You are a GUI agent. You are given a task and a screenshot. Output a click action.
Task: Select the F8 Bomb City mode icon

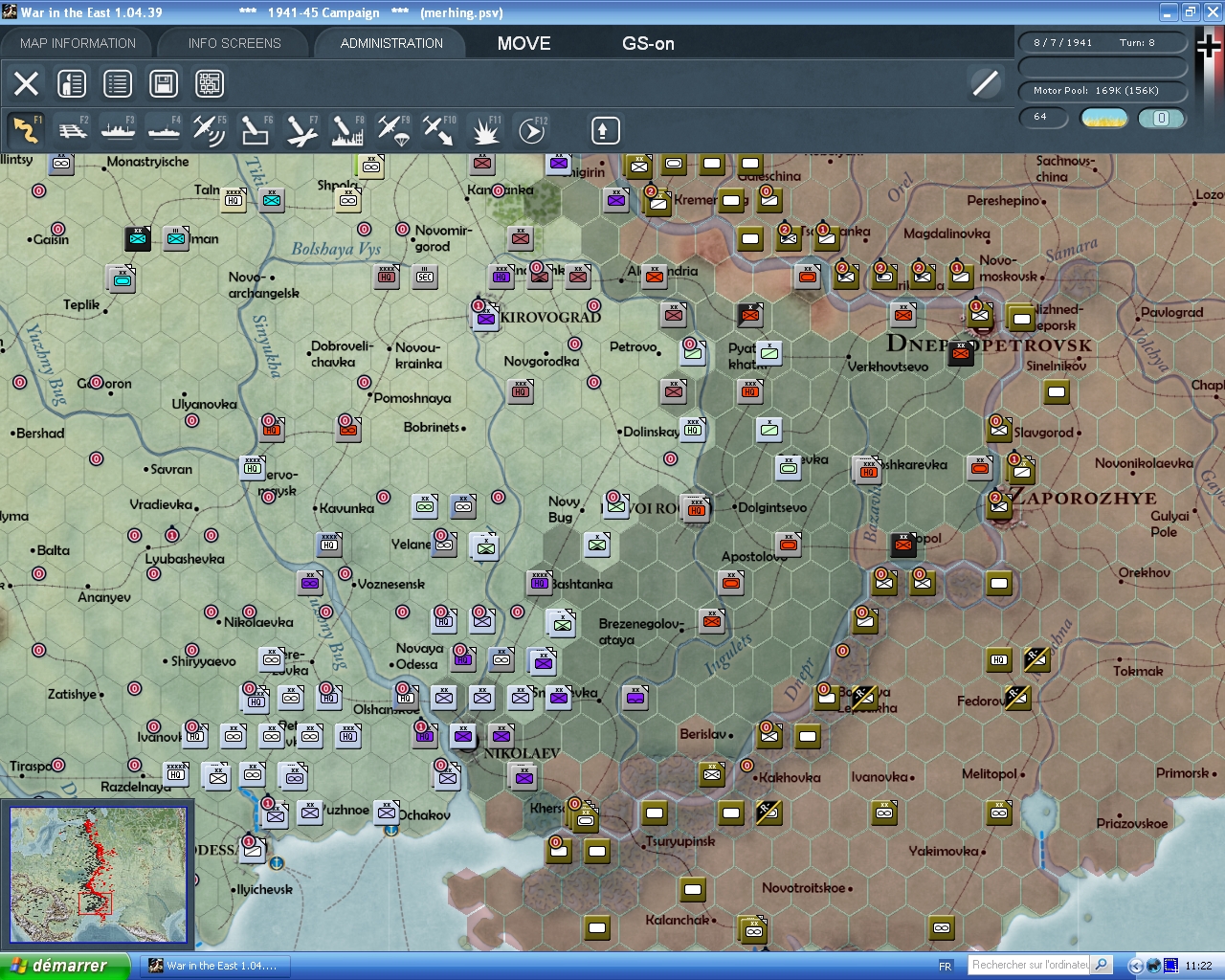(x=347, y=130)
